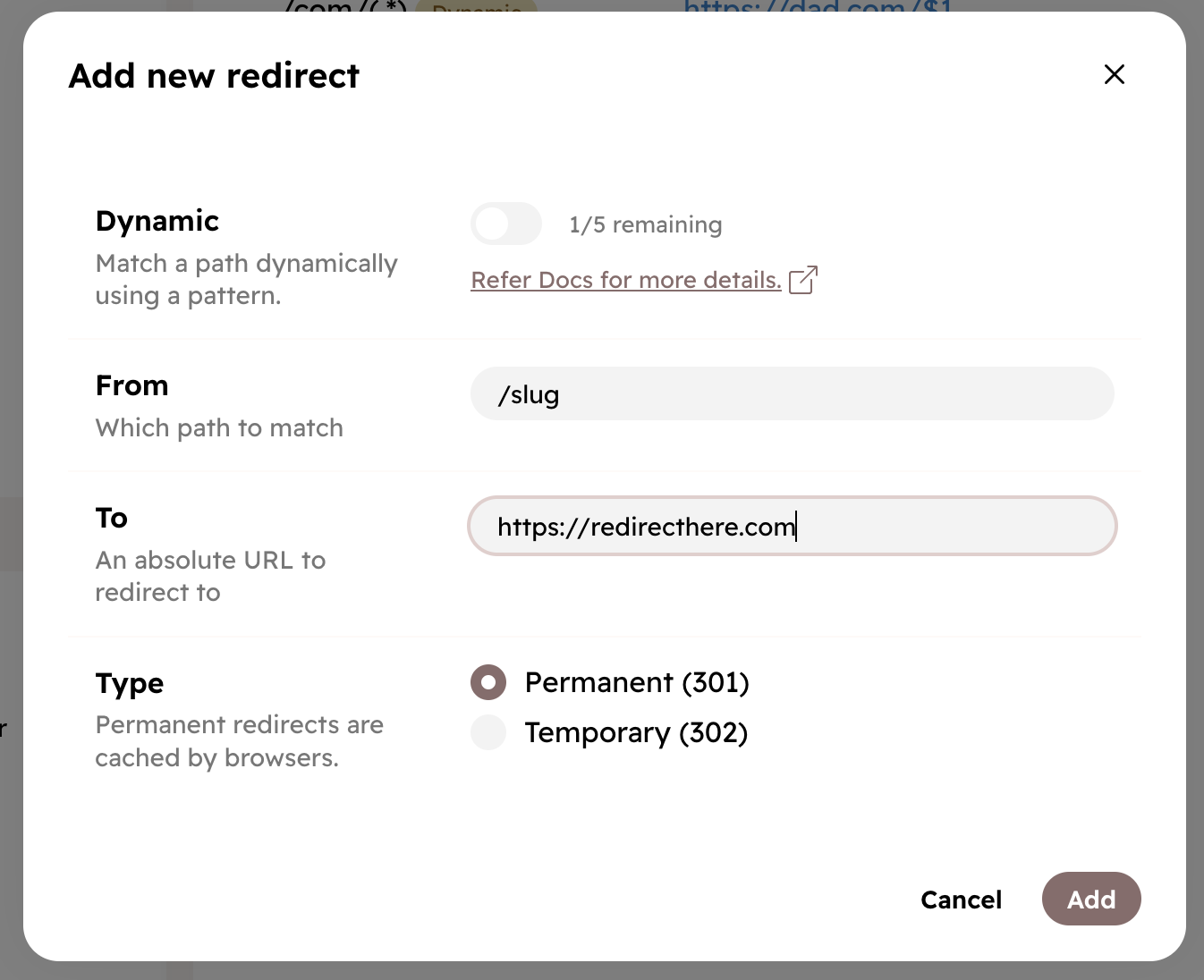Image resolution: width=1204 pixels, height=980 pixels.
Task: Click the From path input showing /slug
Action: [x=791, y=393]
